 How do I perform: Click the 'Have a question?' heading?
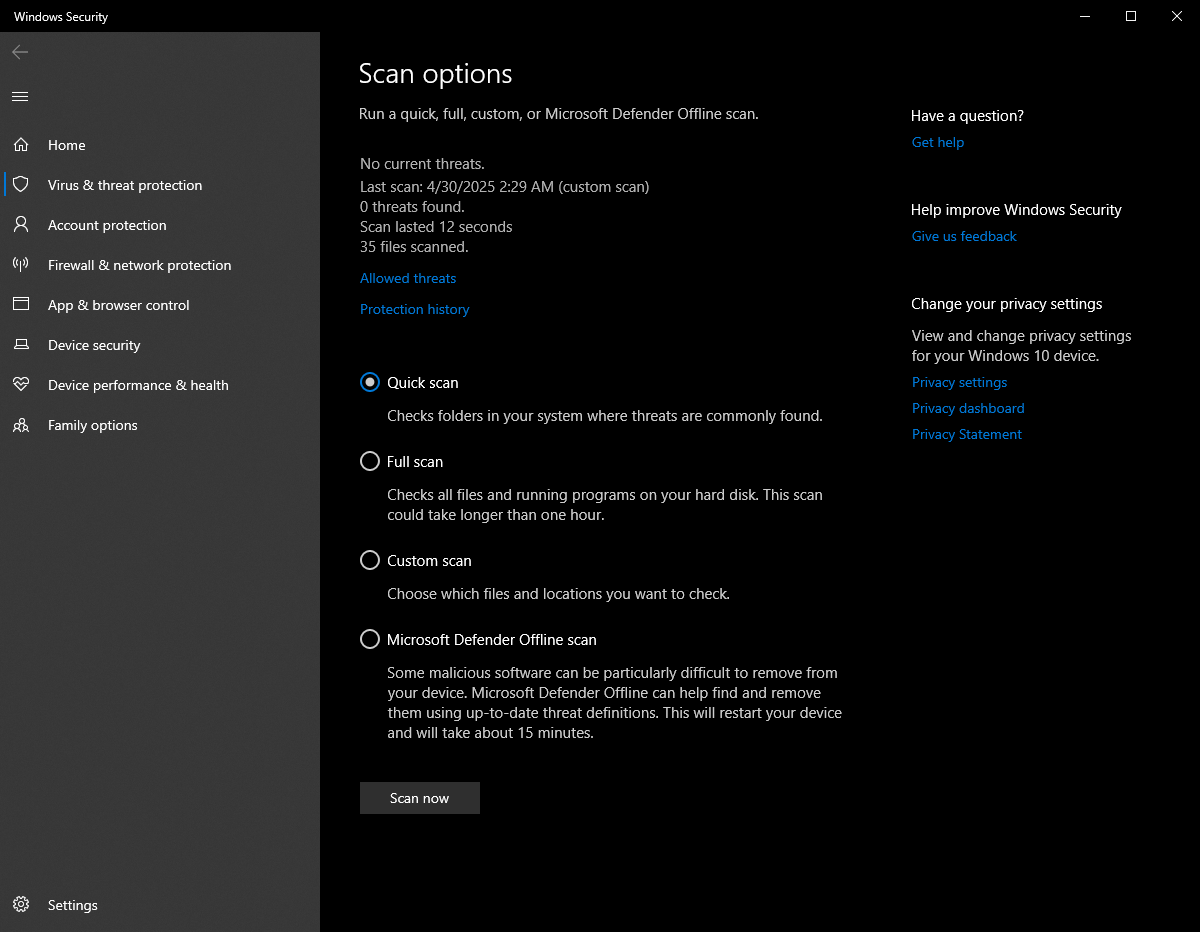click(967, 116)
